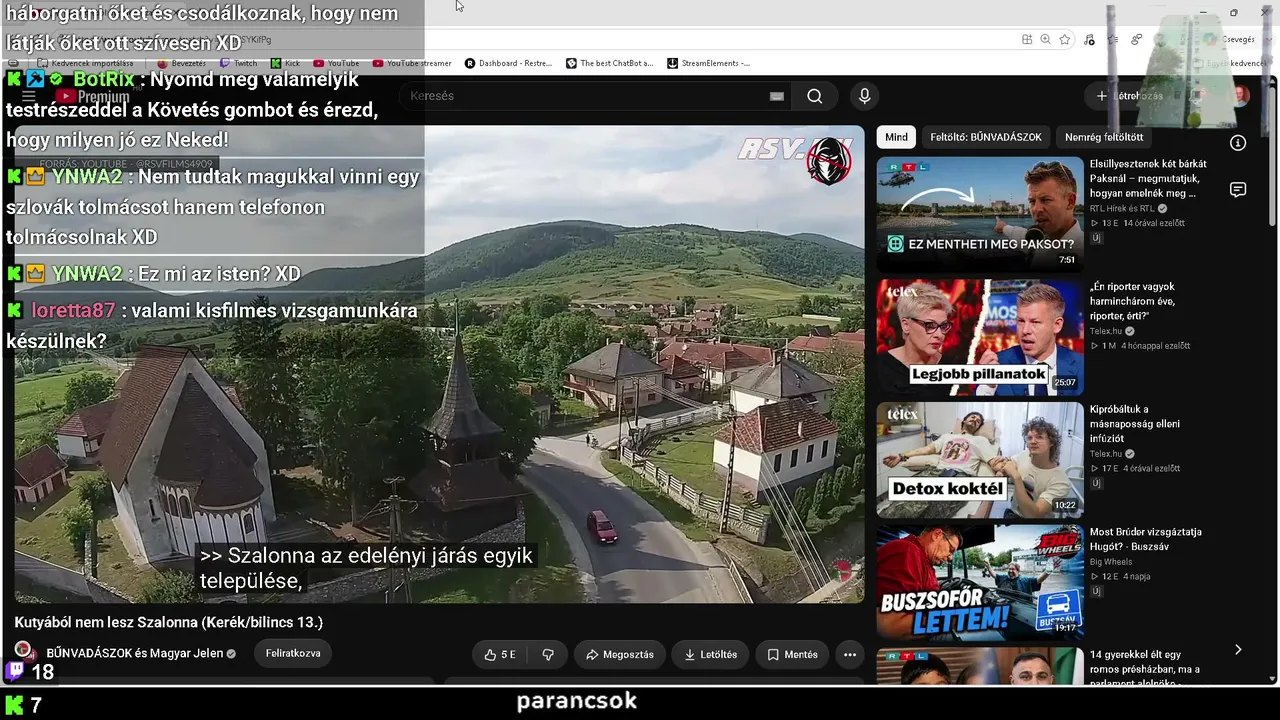Click the channel ninja logo on video

coord(830,162)
